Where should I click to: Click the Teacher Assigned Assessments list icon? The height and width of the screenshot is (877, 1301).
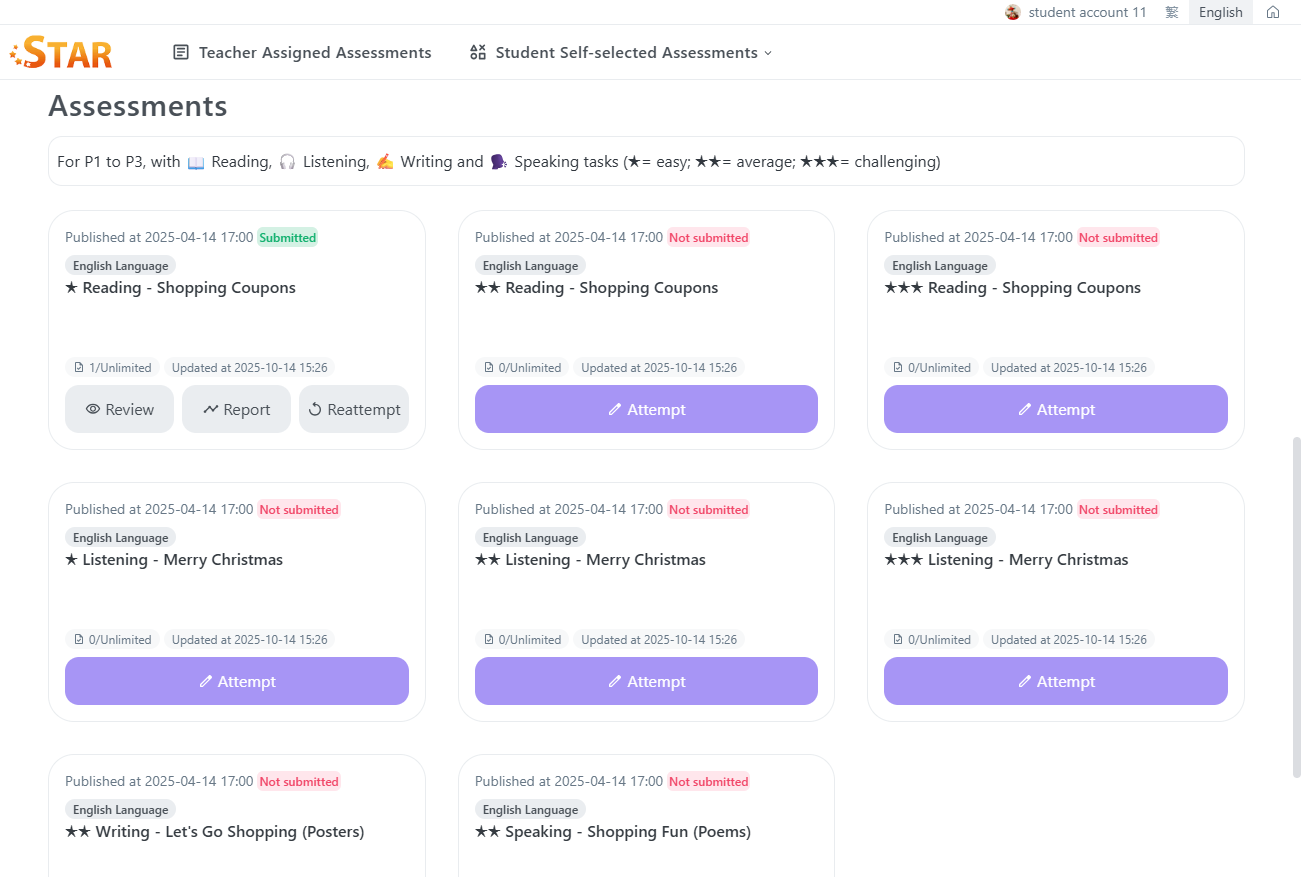click(181, 52)
